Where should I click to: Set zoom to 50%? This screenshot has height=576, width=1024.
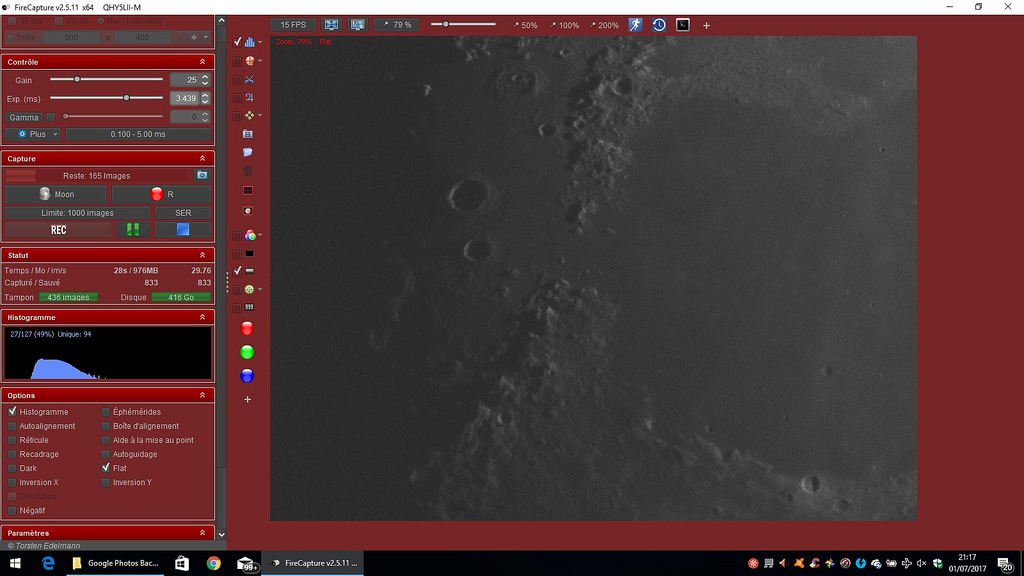[x=525, y=25]
